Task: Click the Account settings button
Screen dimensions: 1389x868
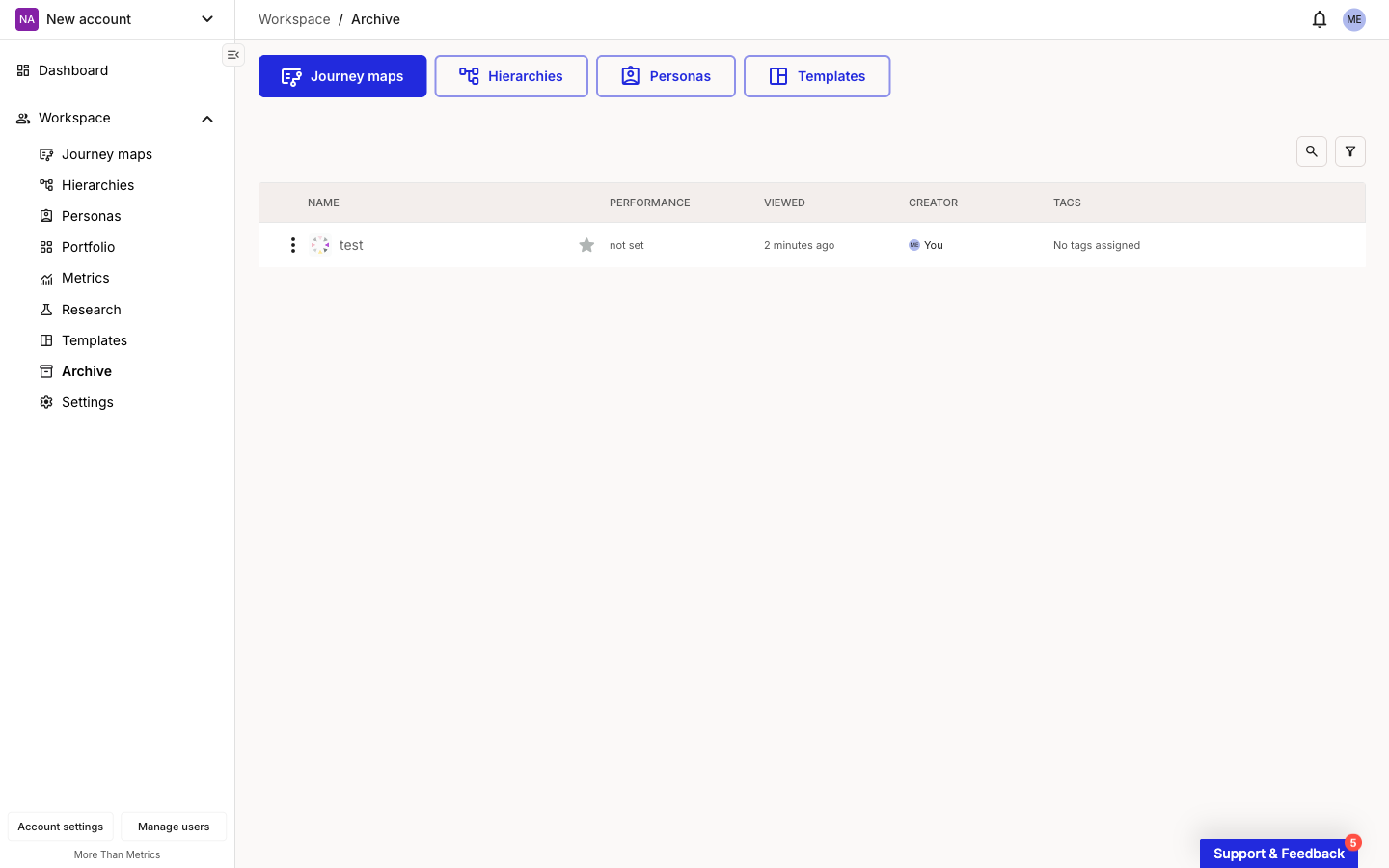Action: pos(61,827)
